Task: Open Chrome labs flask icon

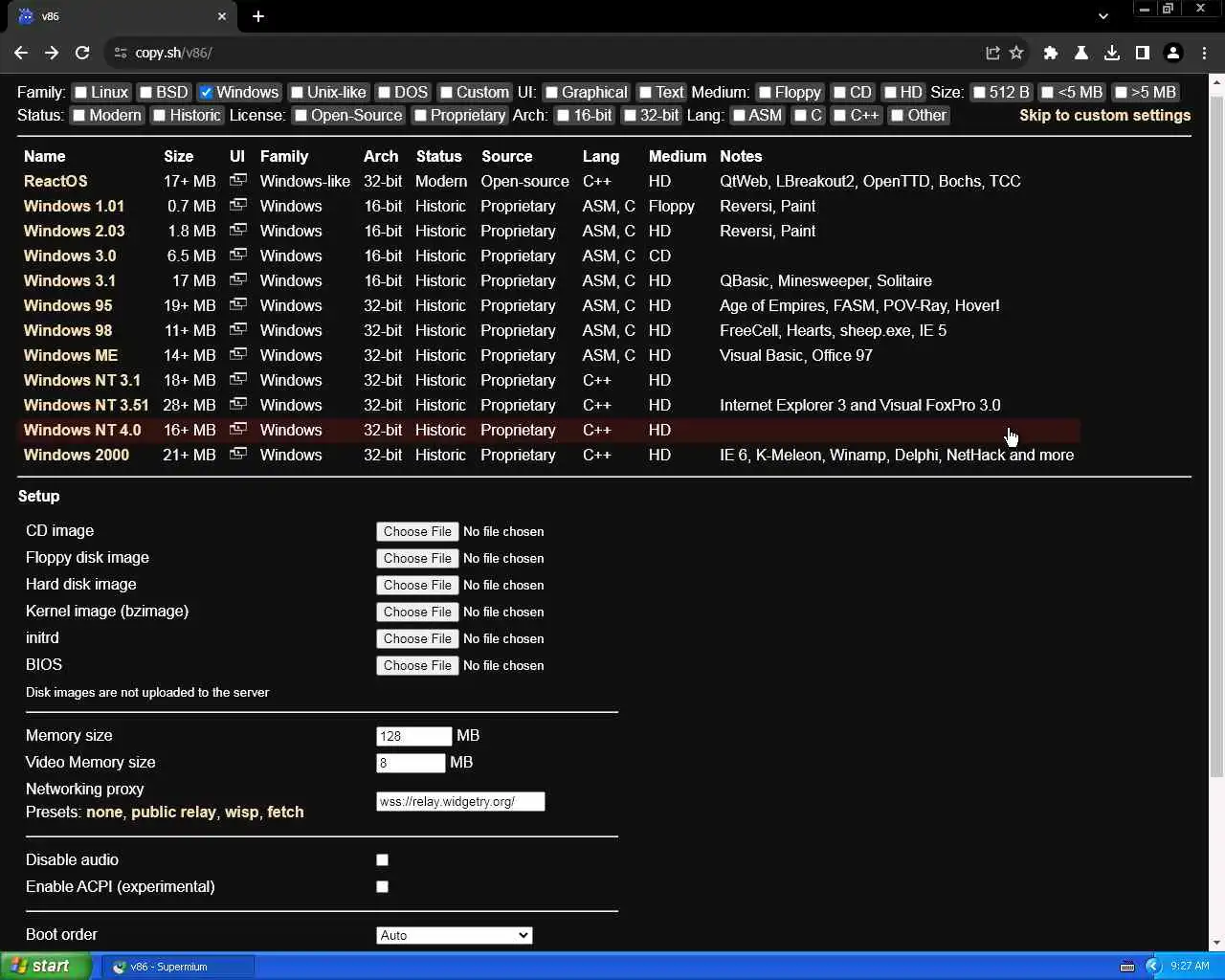Action: (x=1081, y=53)
